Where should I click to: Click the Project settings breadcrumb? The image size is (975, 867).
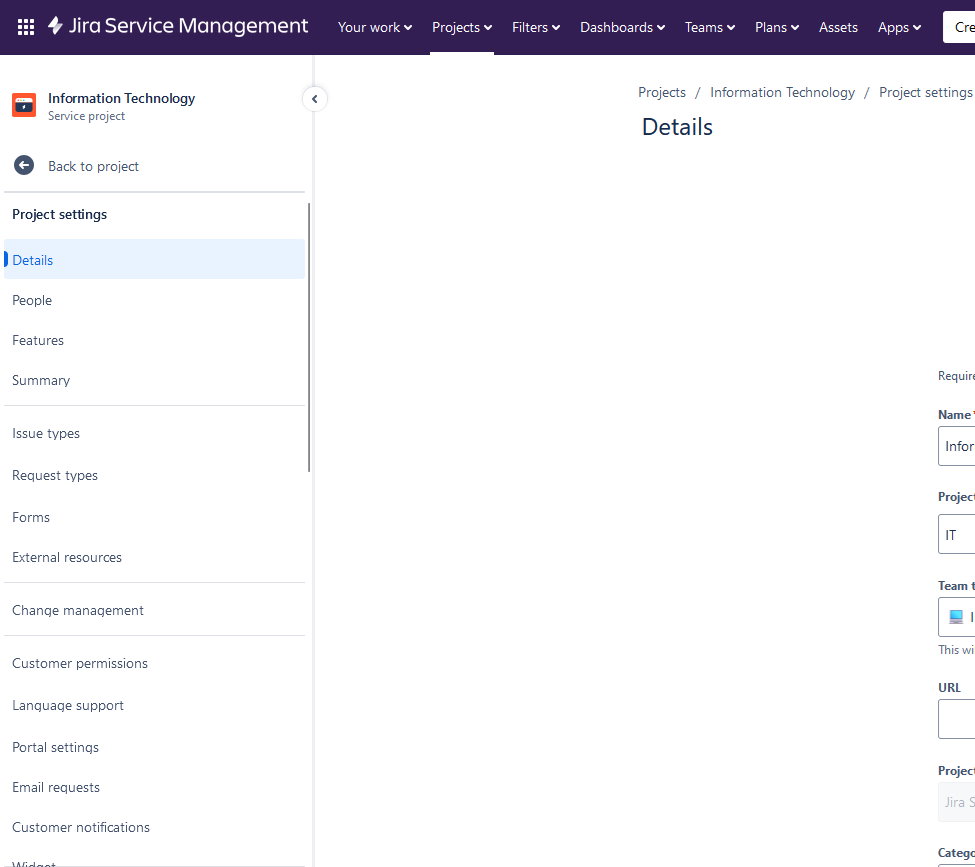[926, 92]
